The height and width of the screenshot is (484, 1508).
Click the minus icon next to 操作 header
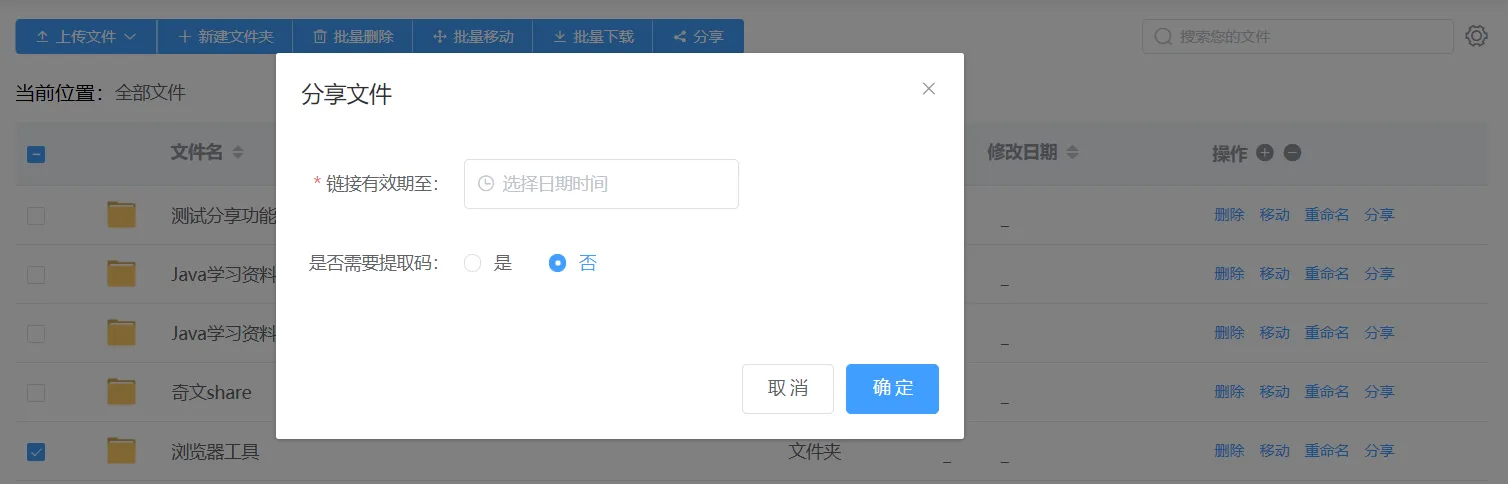(x=1292, y=153)
